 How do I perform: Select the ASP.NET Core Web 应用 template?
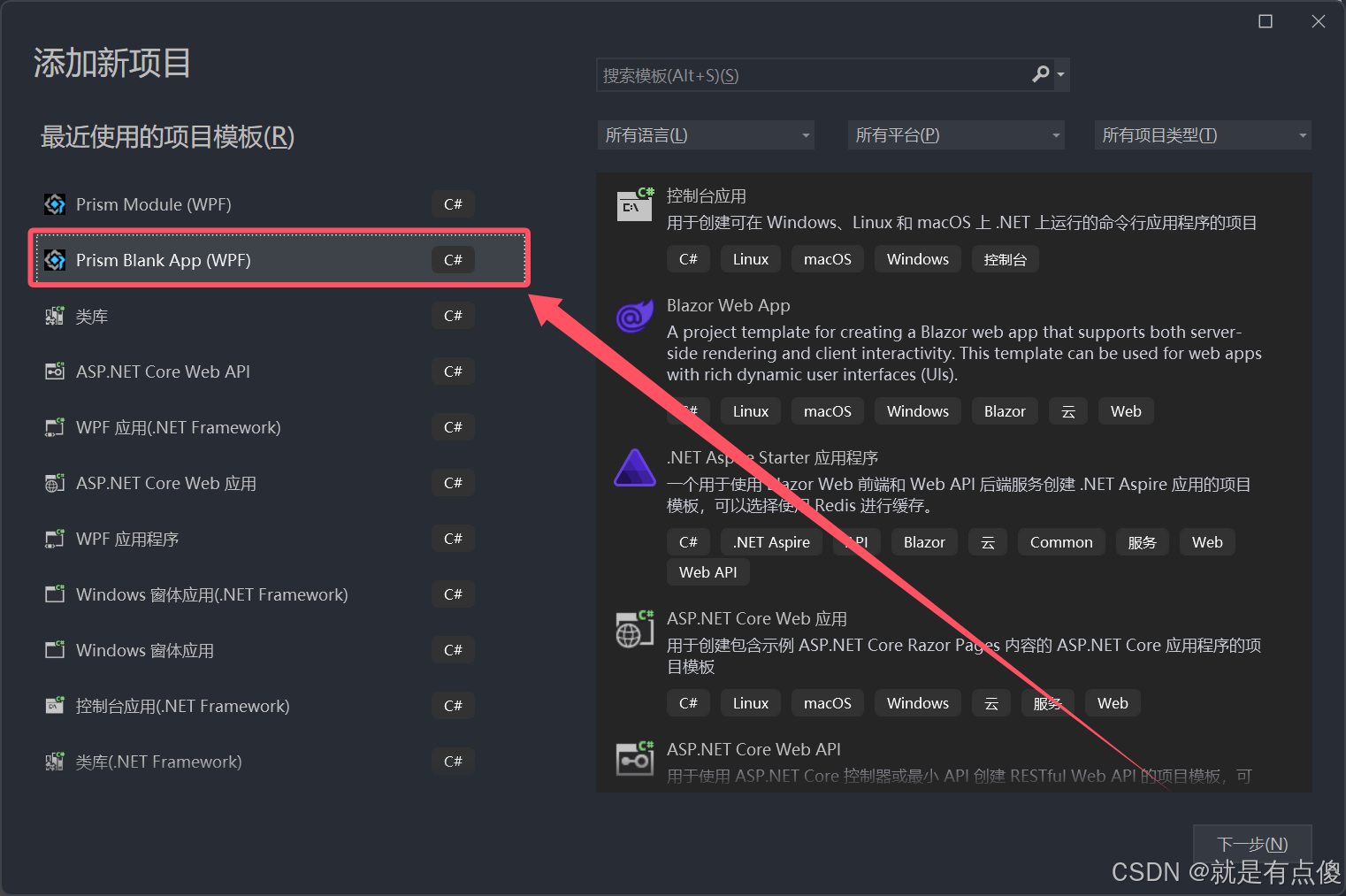pyautogui.click(x=166, y=483)
